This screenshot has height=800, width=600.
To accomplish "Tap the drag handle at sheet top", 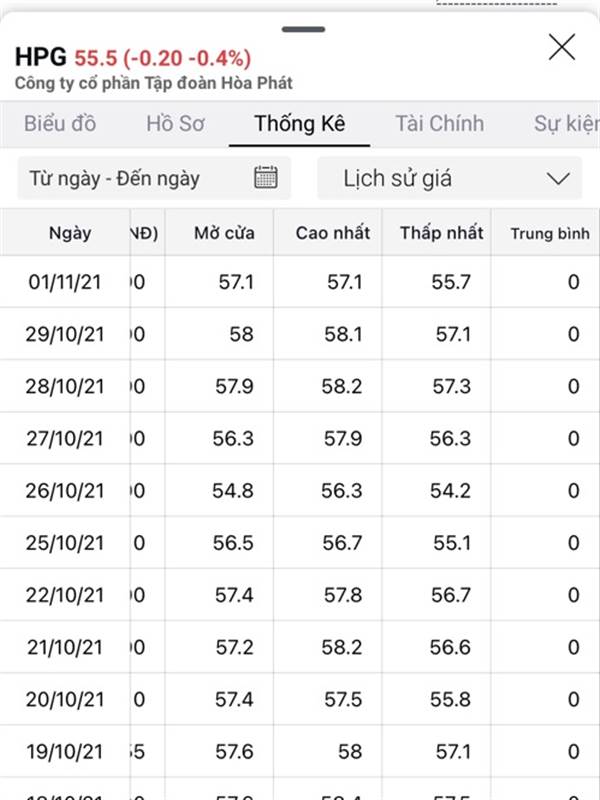I will [x=303, y=29].
